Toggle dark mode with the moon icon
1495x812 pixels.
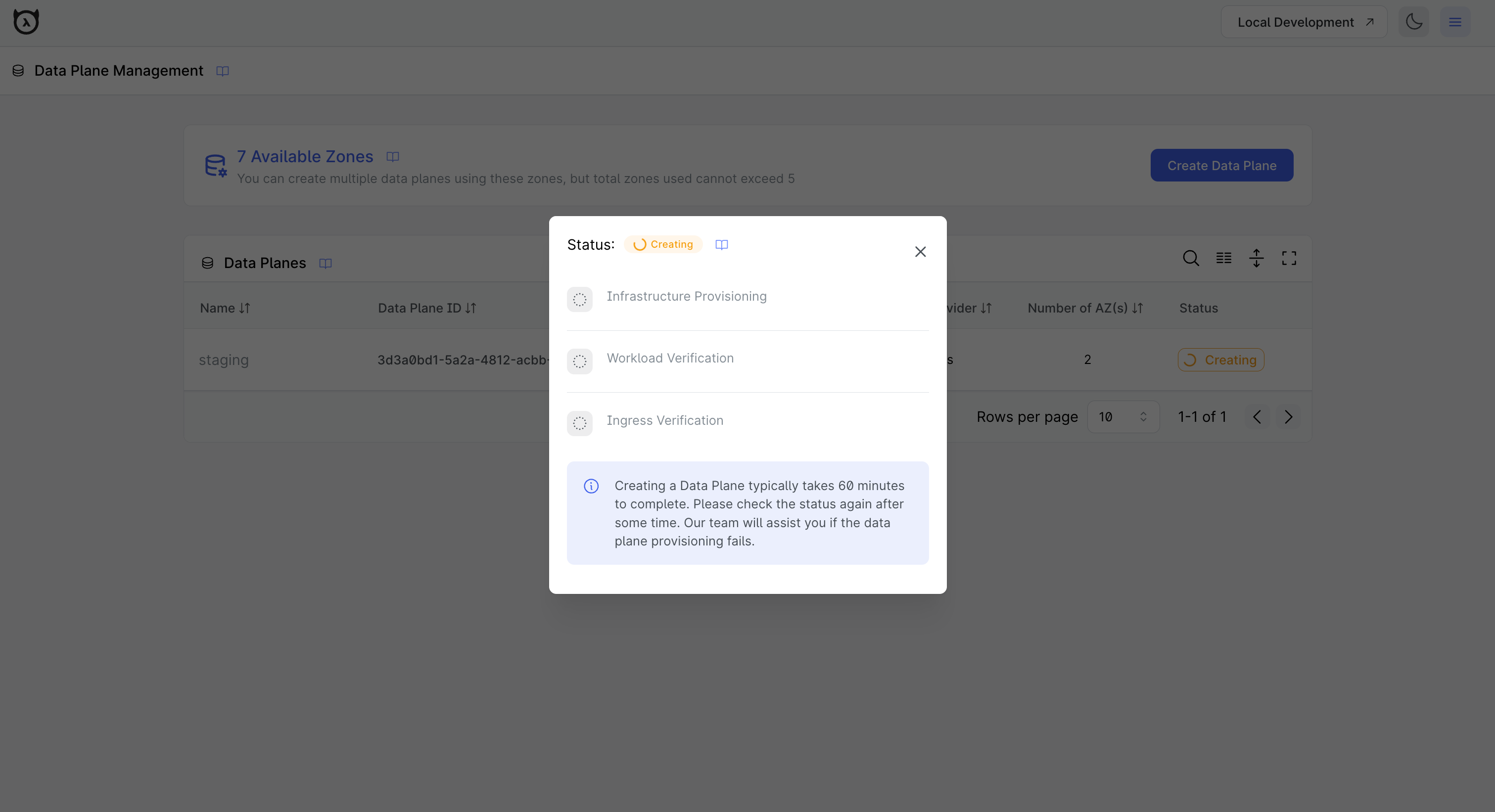coord(1414,21)
